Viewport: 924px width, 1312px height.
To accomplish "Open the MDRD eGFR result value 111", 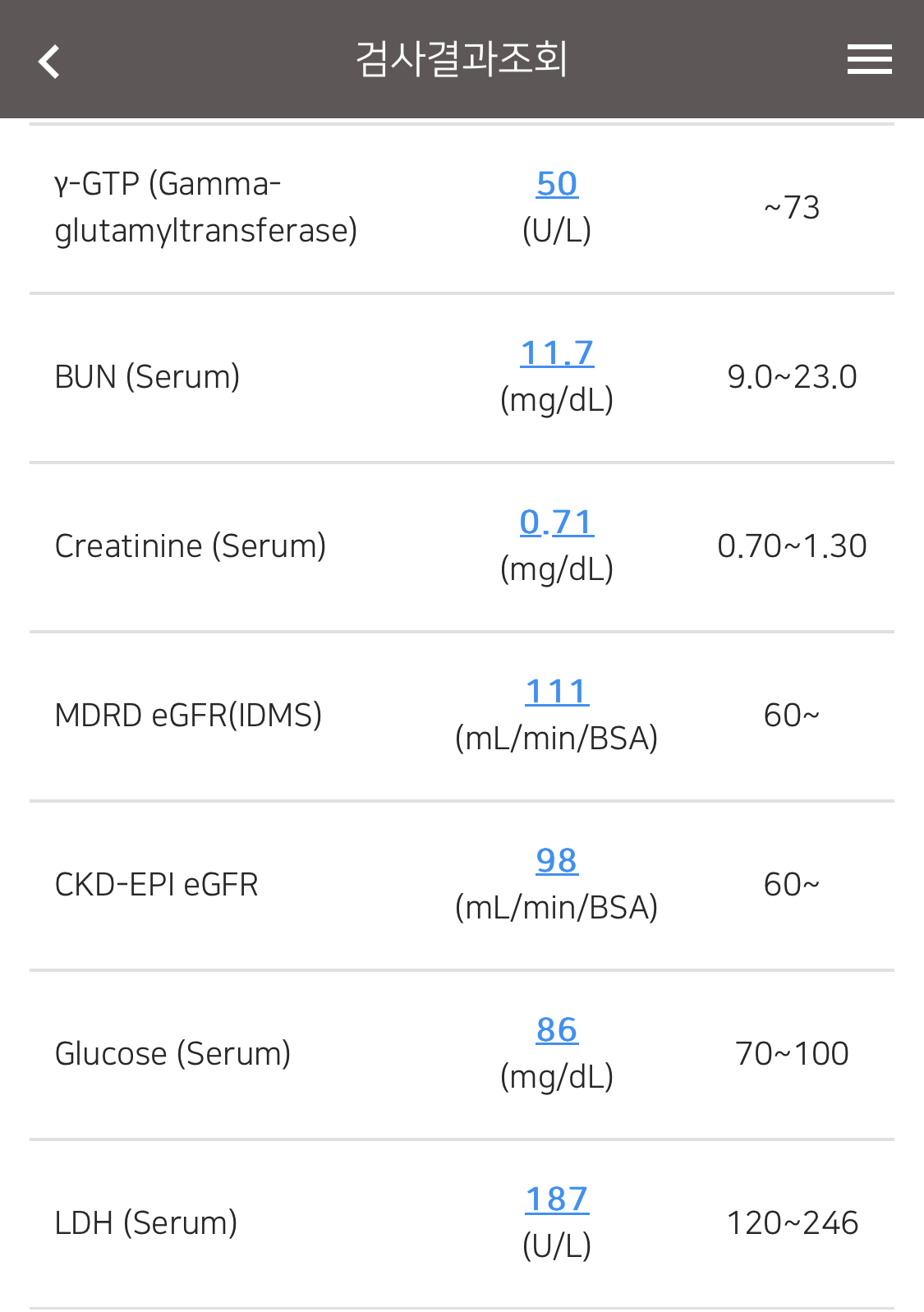I will click(557, 691).
